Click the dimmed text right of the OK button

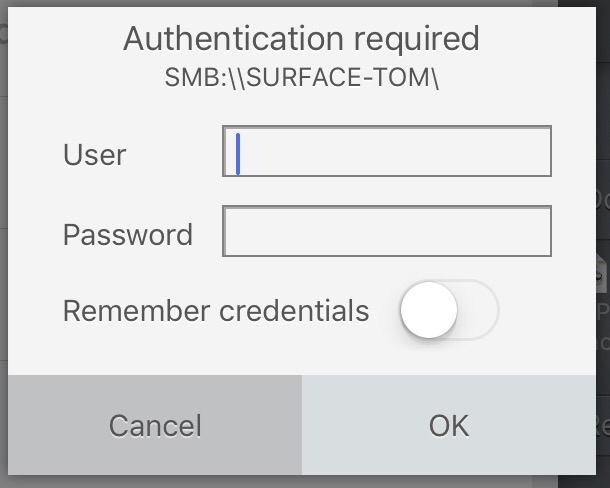click(602, 425)
